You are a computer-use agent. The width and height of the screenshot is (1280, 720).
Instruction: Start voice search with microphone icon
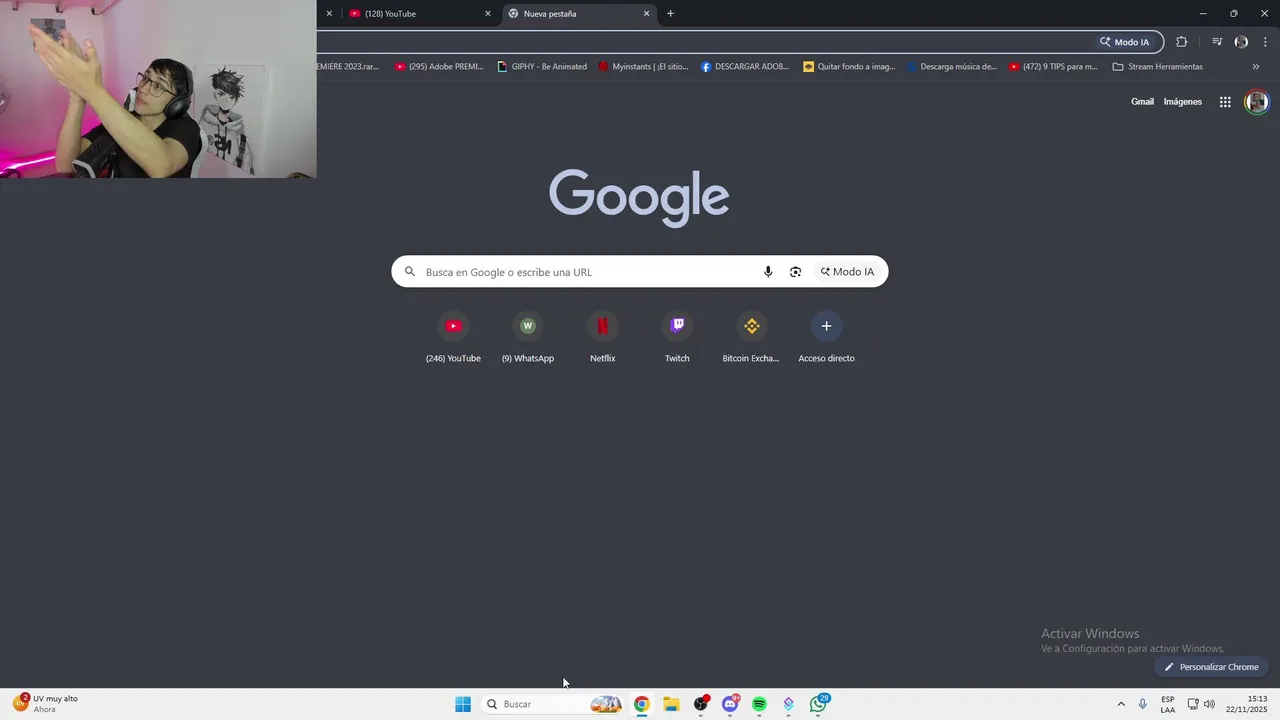tap(768, 272)
